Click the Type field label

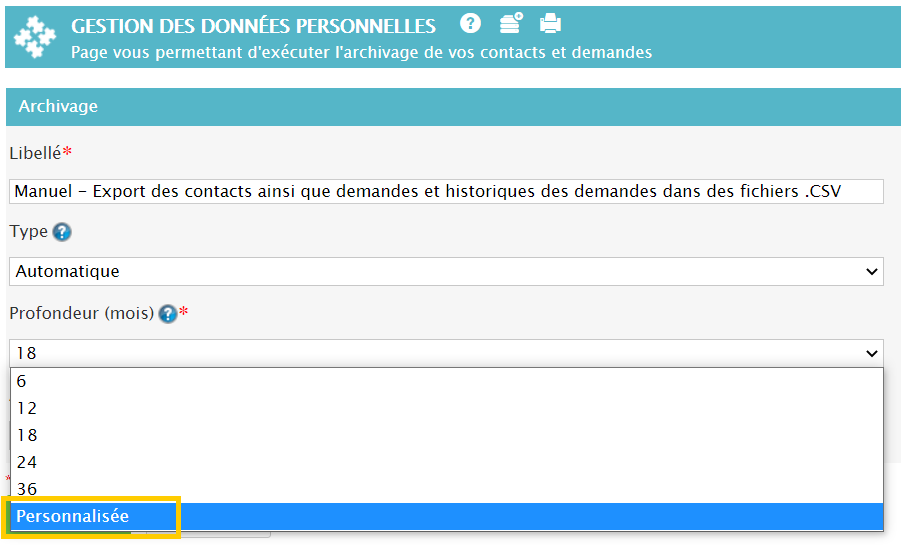click(28, 231)
